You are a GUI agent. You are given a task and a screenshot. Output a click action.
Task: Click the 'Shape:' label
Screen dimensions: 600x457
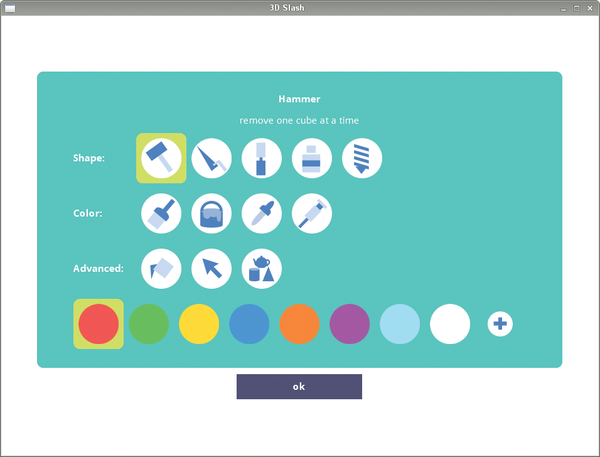89,158
